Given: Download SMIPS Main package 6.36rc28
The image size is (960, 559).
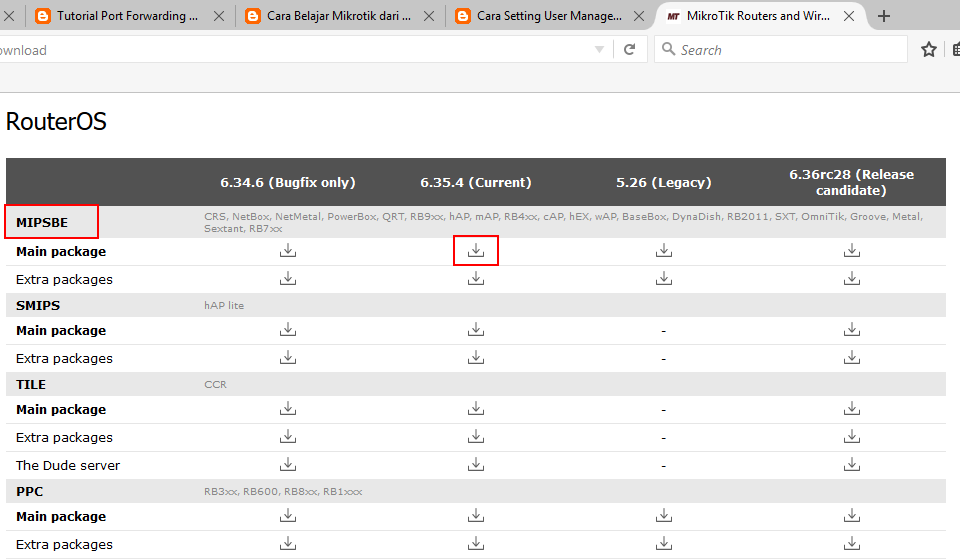Looking at the screenshot, I should [852, 329].
